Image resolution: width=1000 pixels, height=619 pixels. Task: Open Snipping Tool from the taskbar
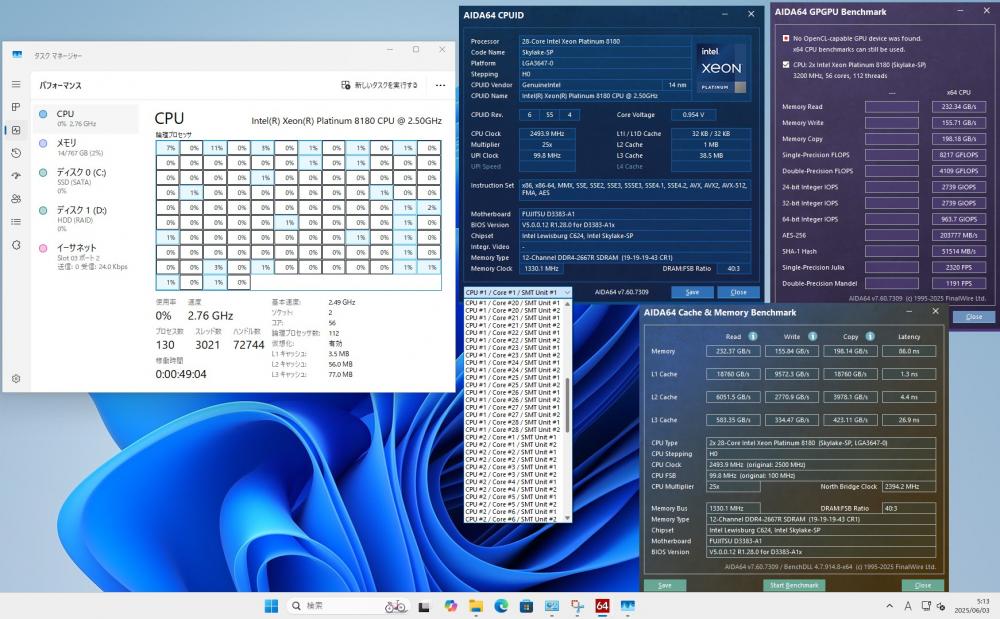[x=577, y=606]
